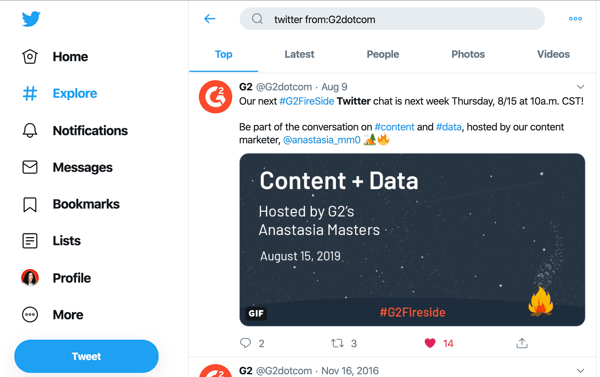The height and width of the screenshot is (377, 600).
Task: Open the three-dot search options menu
Action: click(x=575, y=19)
